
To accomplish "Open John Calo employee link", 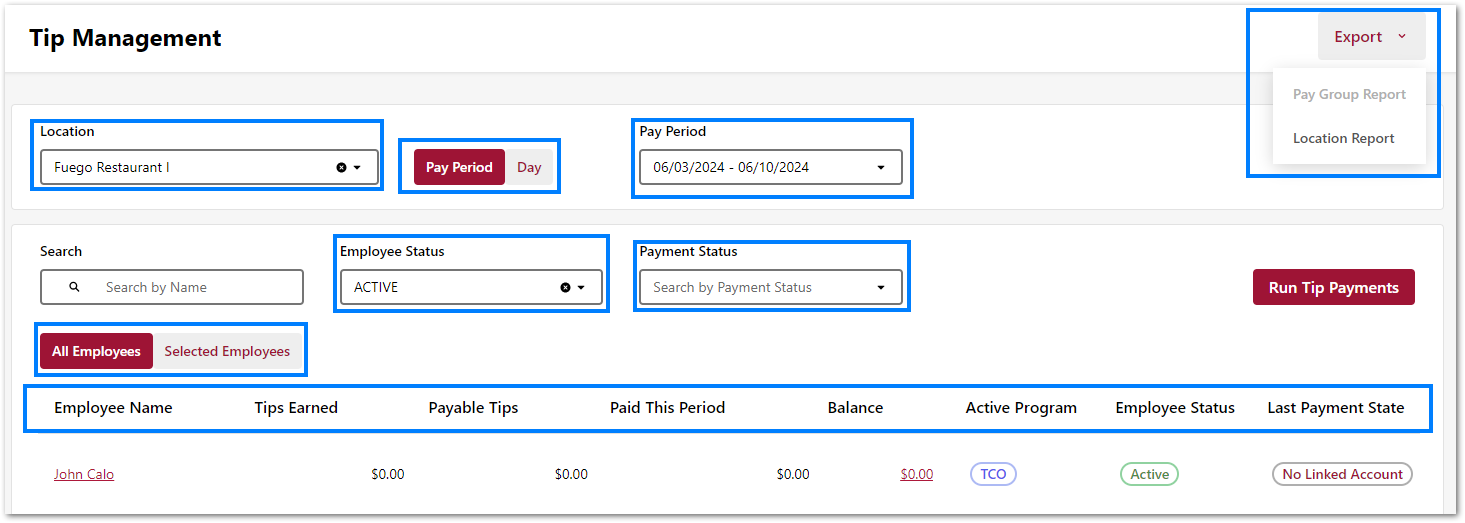I will [84, 475].
